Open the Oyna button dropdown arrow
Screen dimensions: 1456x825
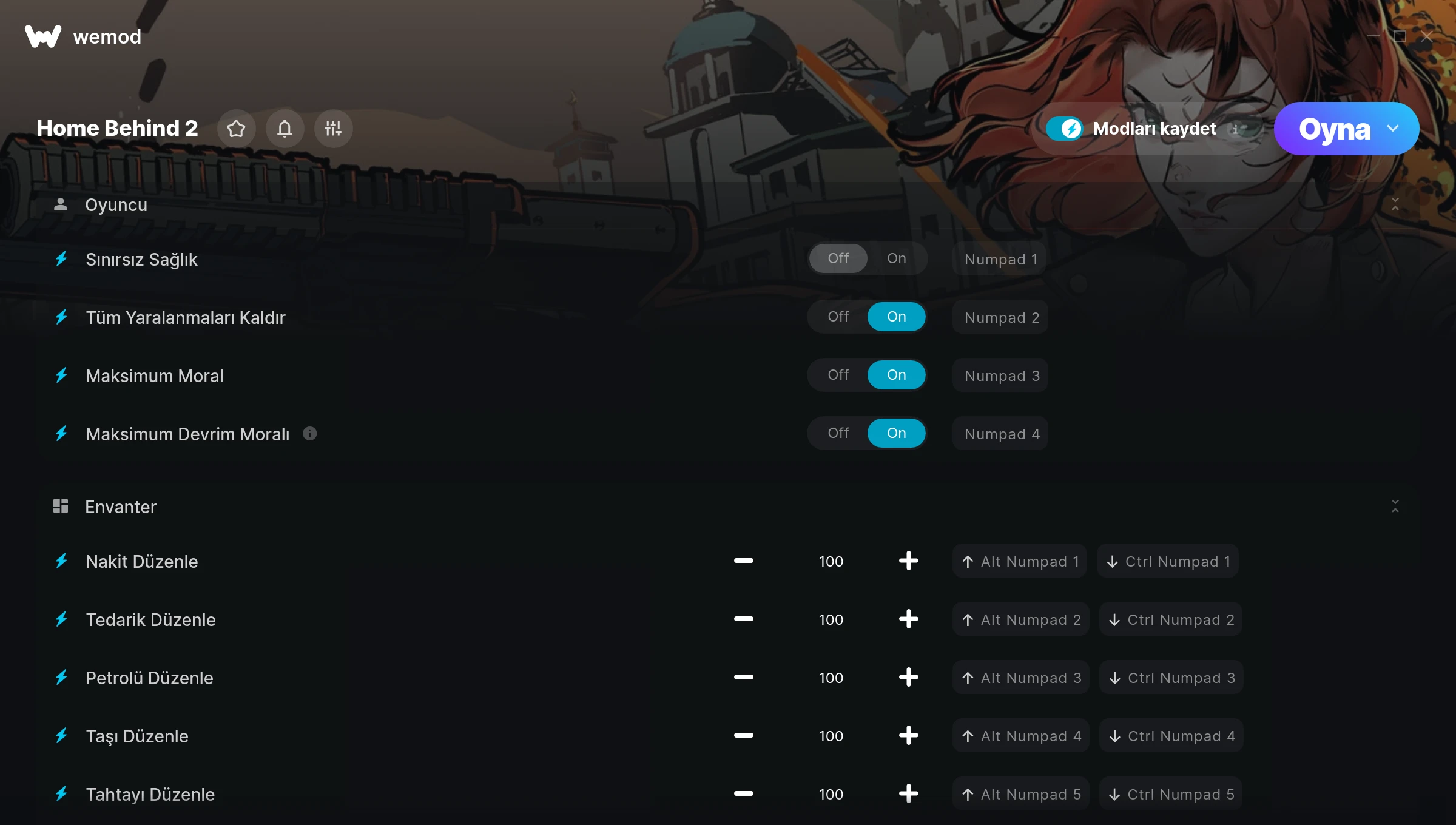coord(1393,129)
